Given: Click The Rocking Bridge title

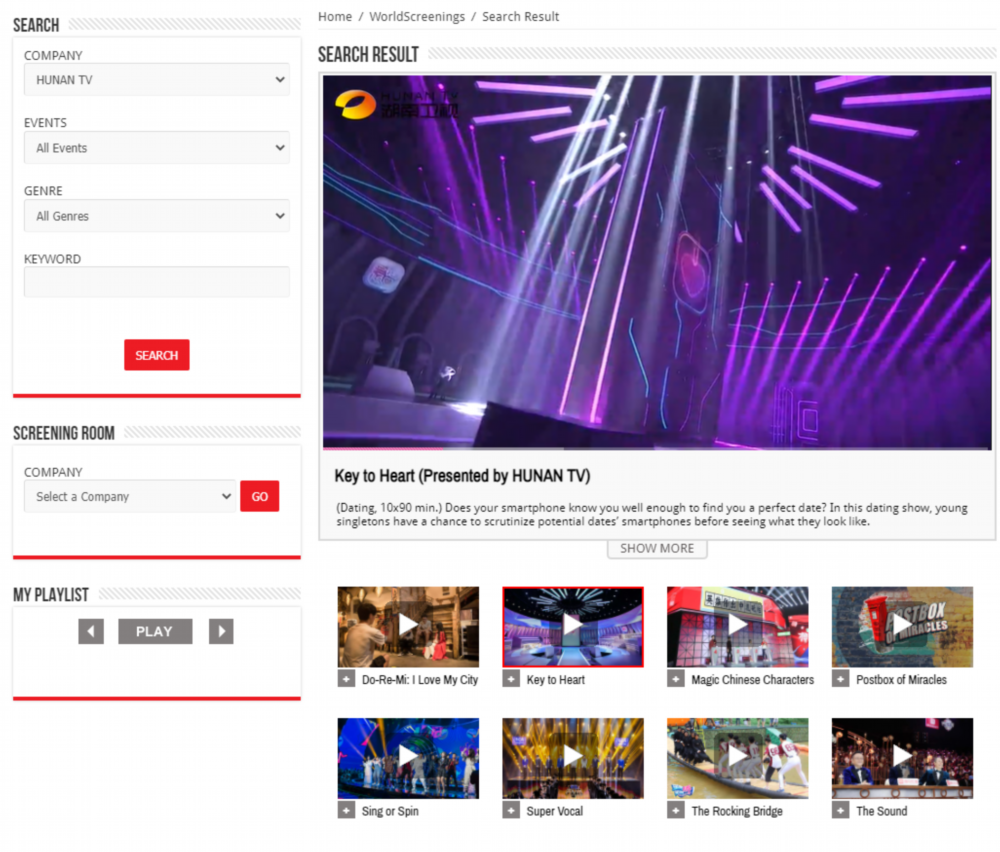Looking at the screenshot, I should [737, 811].
